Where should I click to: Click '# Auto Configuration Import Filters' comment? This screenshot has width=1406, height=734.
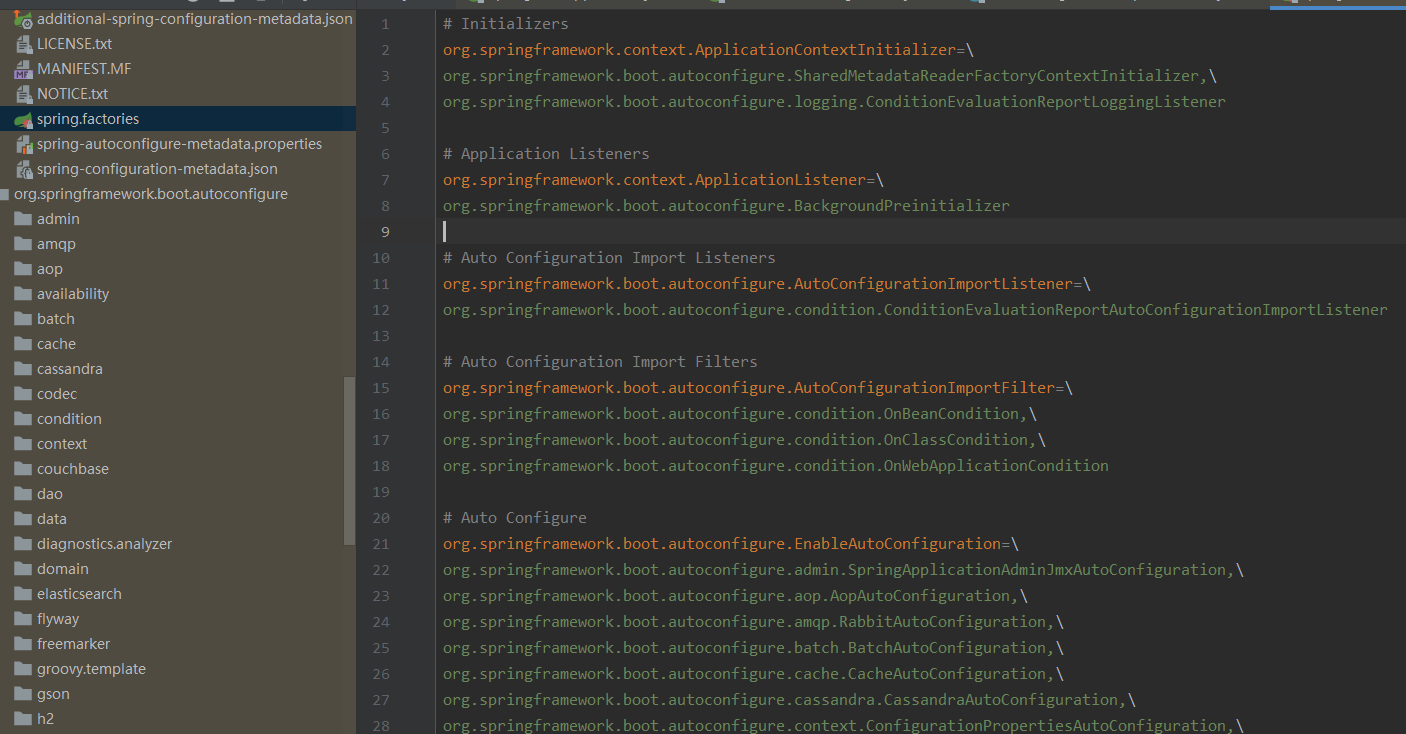point(600,362)
